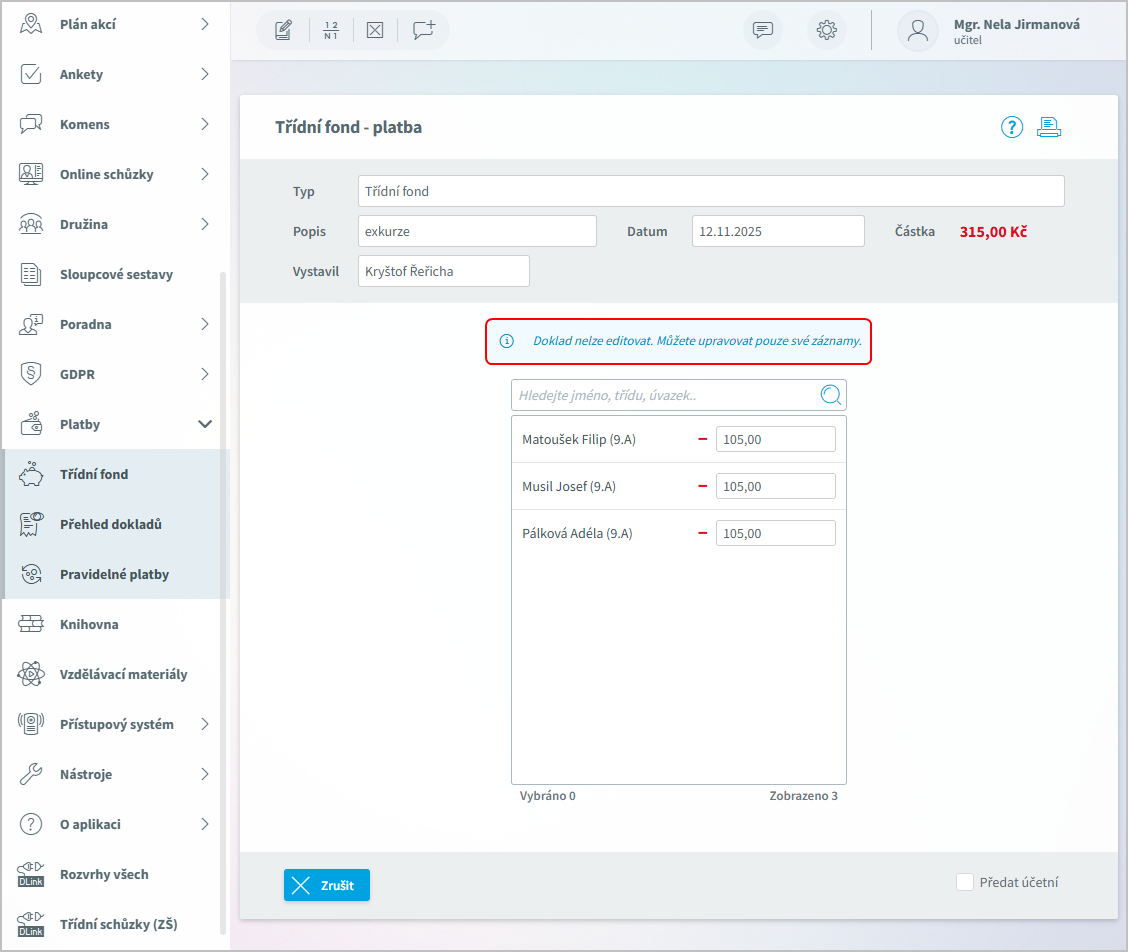Click the edit note icon in top toolbar
Screen dimensions: 1128x952
[x=283, y=30]
